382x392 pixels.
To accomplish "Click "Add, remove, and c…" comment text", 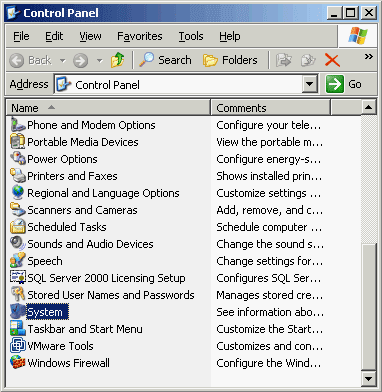I will tap(269, 210).
